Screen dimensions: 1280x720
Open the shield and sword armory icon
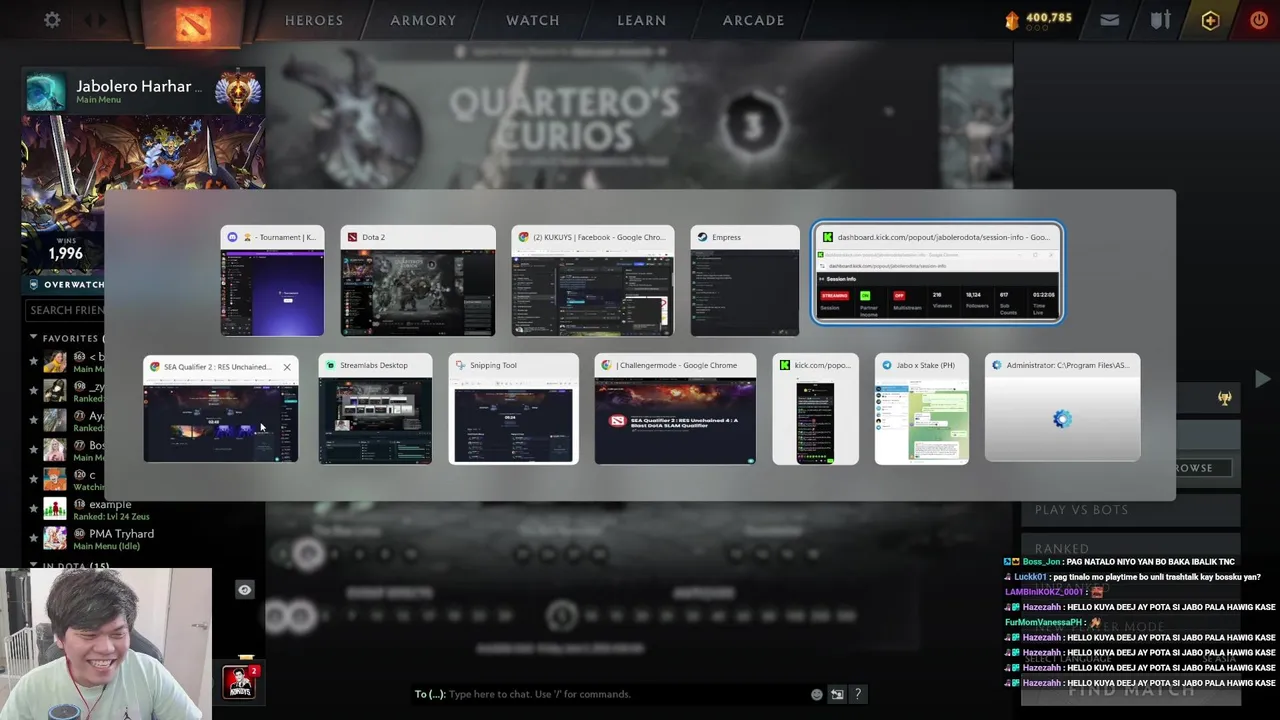[1160, 20]
